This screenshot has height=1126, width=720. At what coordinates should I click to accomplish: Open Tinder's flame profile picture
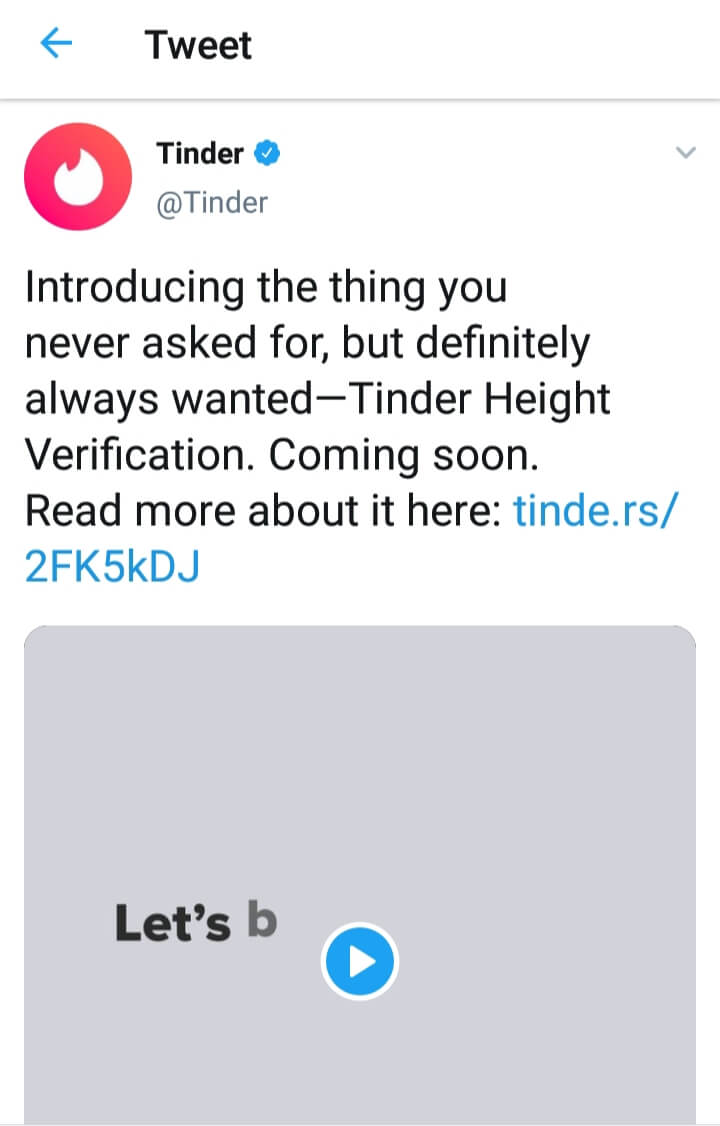pos(78,179)
